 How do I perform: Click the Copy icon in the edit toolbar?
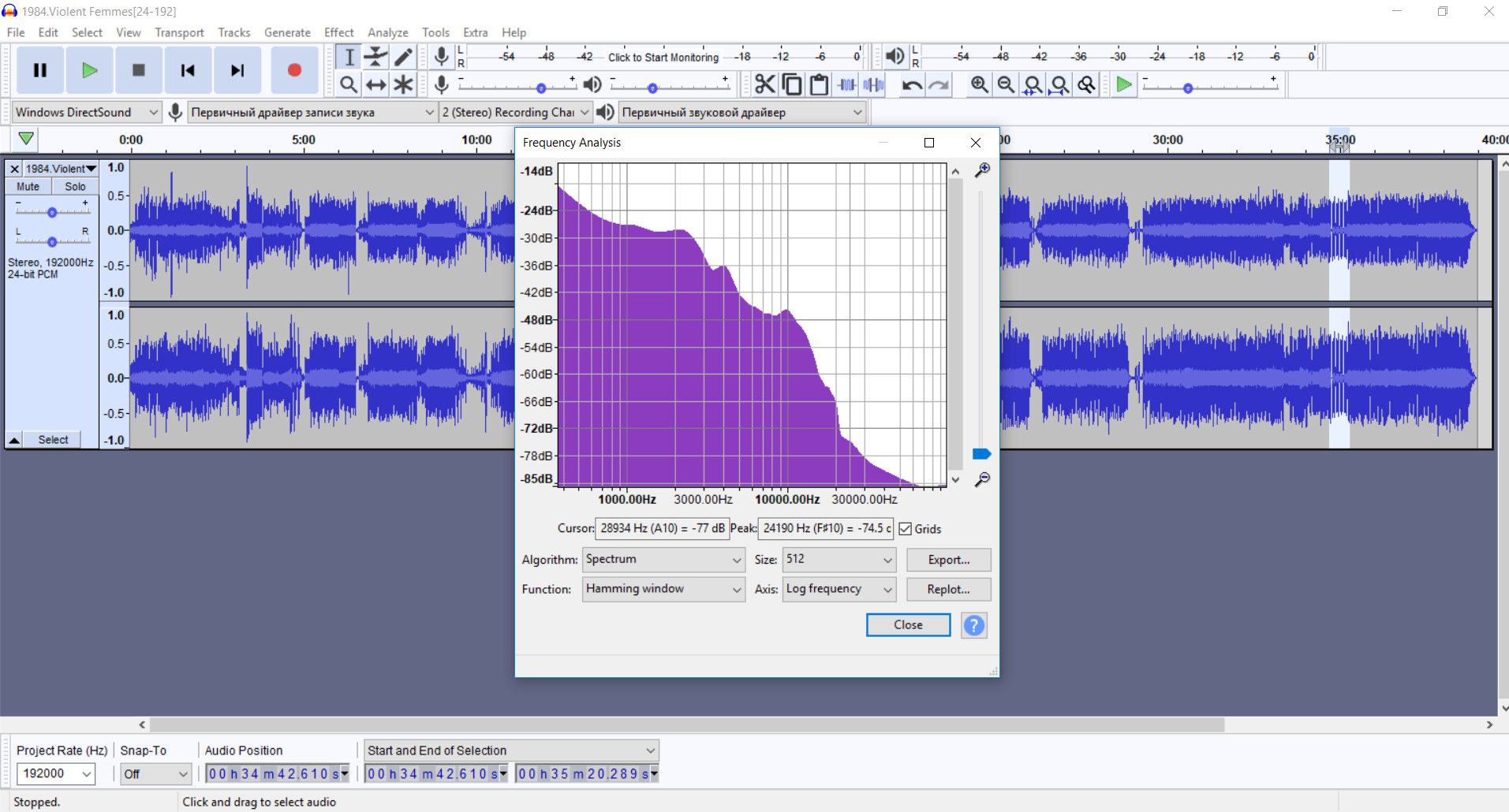792,84
